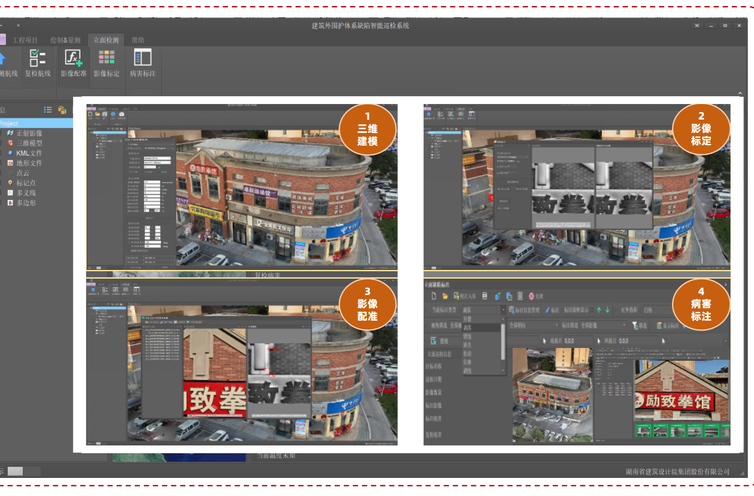Image resolution: width=754 pixels, height=496 pixels.
Task: Click open folder icon in 三维建模 screenshot
Action: click(x=97, y=114)
